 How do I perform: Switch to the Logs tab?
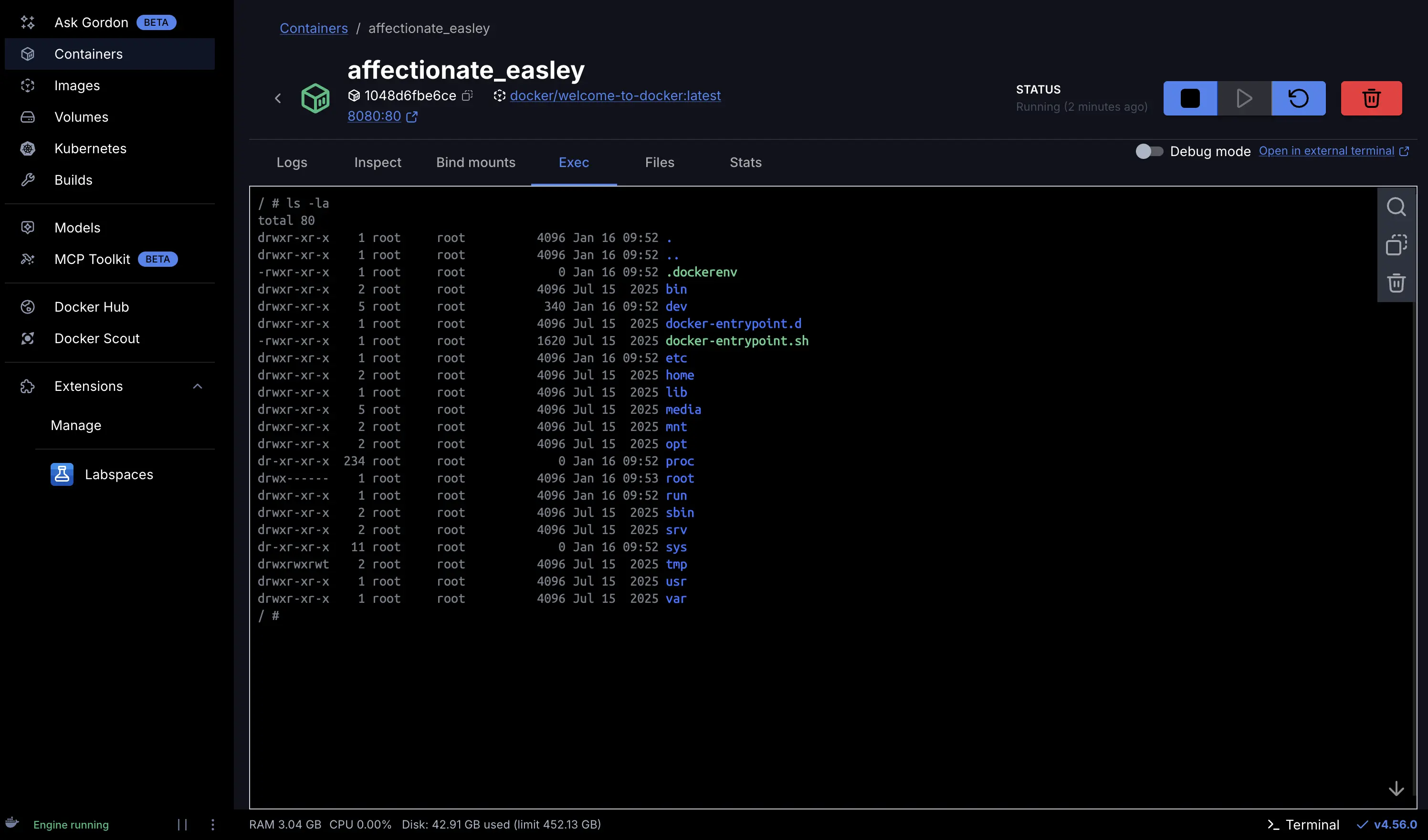[x=292, y=163]
